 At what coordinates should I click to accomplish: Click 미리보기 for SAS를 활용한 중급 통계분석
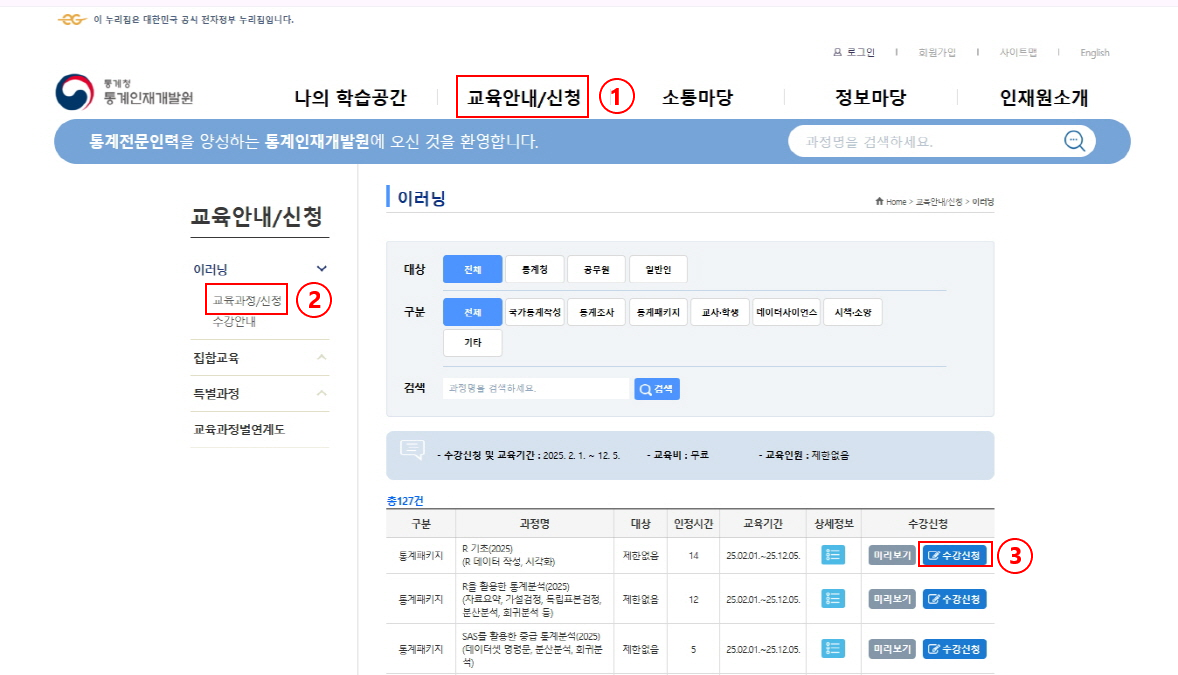[893, 649]
